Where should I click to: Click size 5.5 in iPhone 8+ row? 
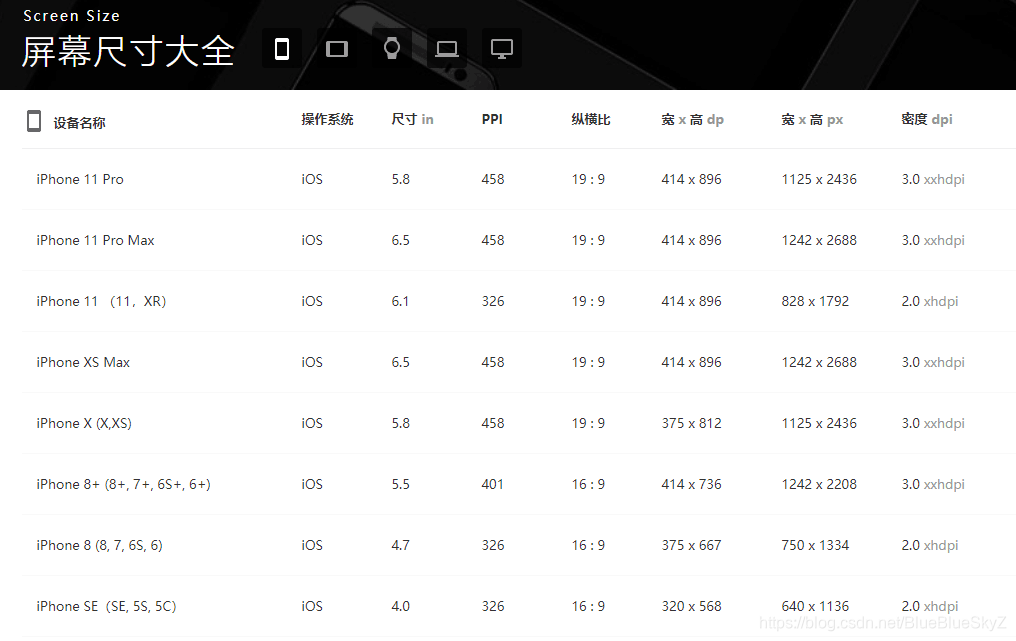[x=400, y=484]
